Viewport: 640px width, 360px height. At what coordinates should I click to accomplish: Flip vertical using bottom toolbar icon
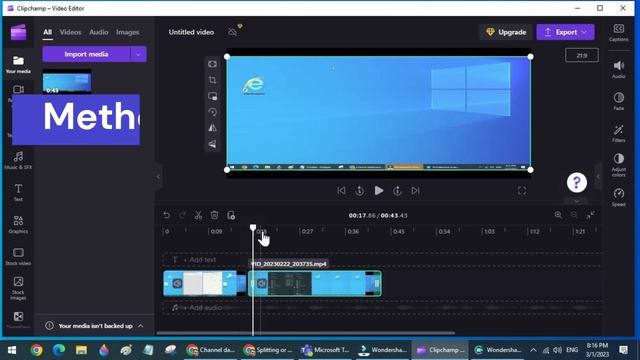[212, 144]
